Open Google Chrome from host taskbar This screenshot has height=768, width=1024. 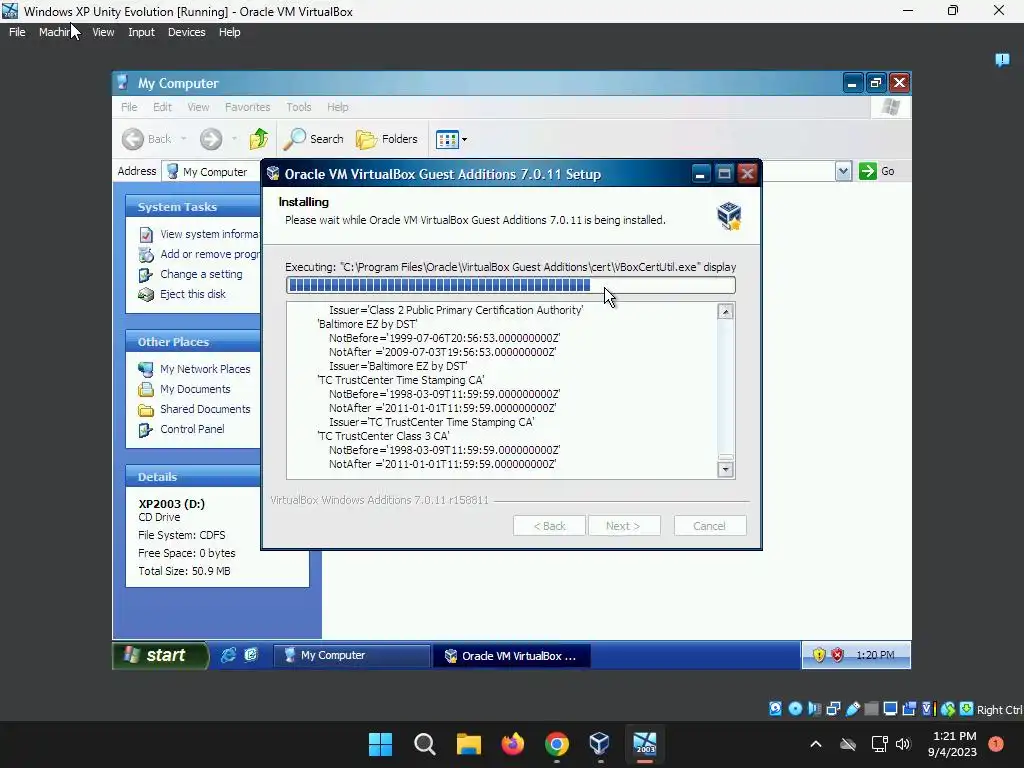pos(556,744)
